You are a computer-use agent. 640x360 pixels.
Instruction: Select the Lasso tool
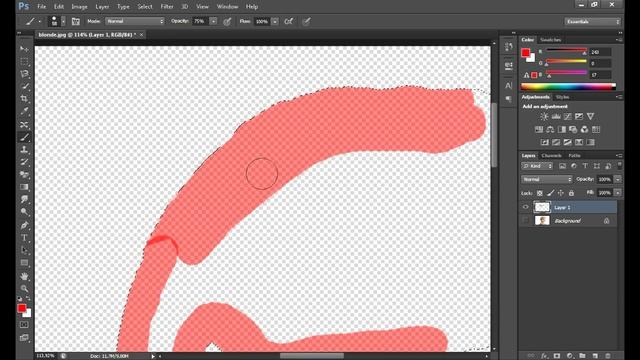pos(24,74)
